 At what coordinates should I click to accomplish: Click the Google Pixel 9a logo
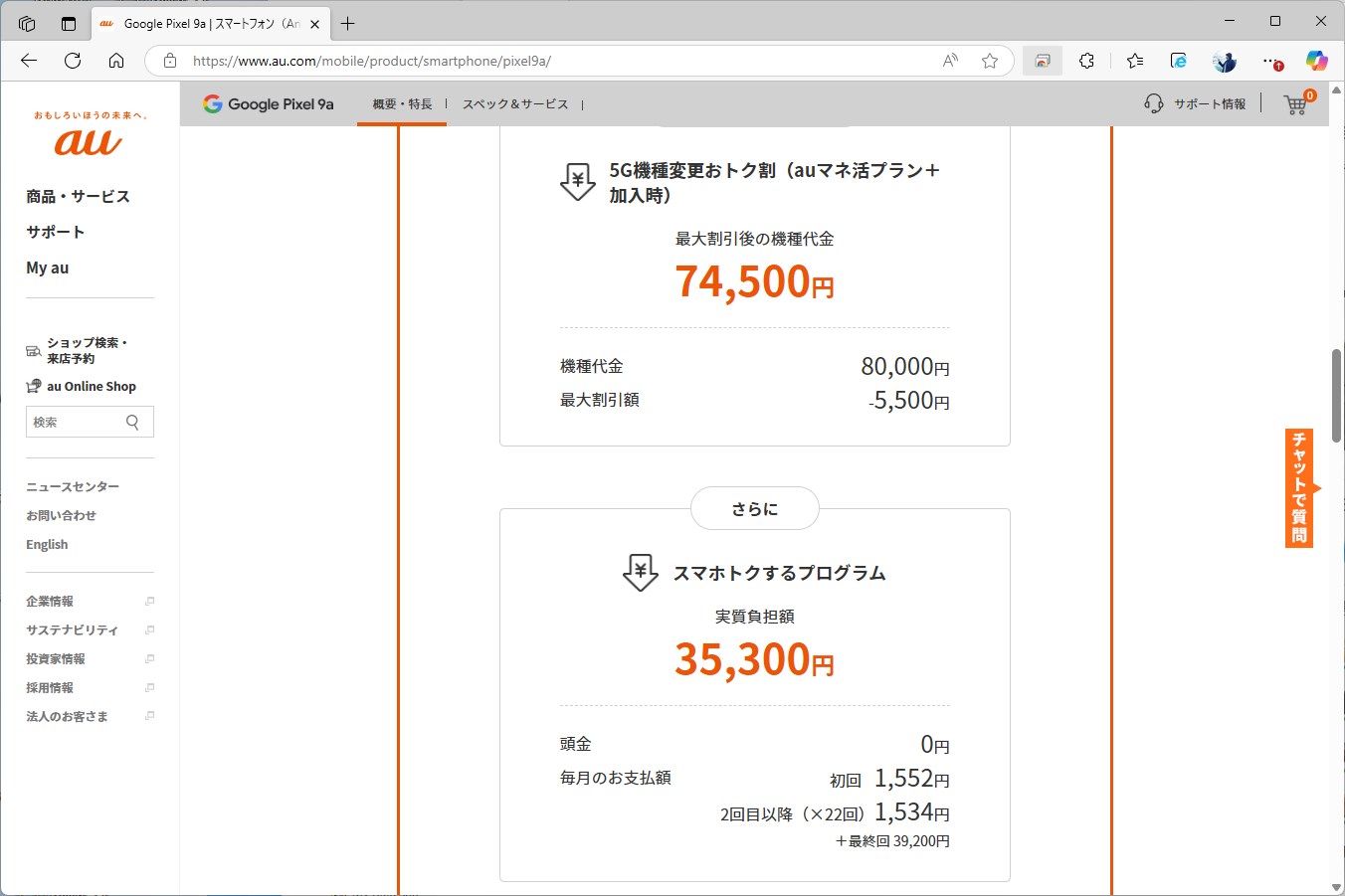pos(269,103)
